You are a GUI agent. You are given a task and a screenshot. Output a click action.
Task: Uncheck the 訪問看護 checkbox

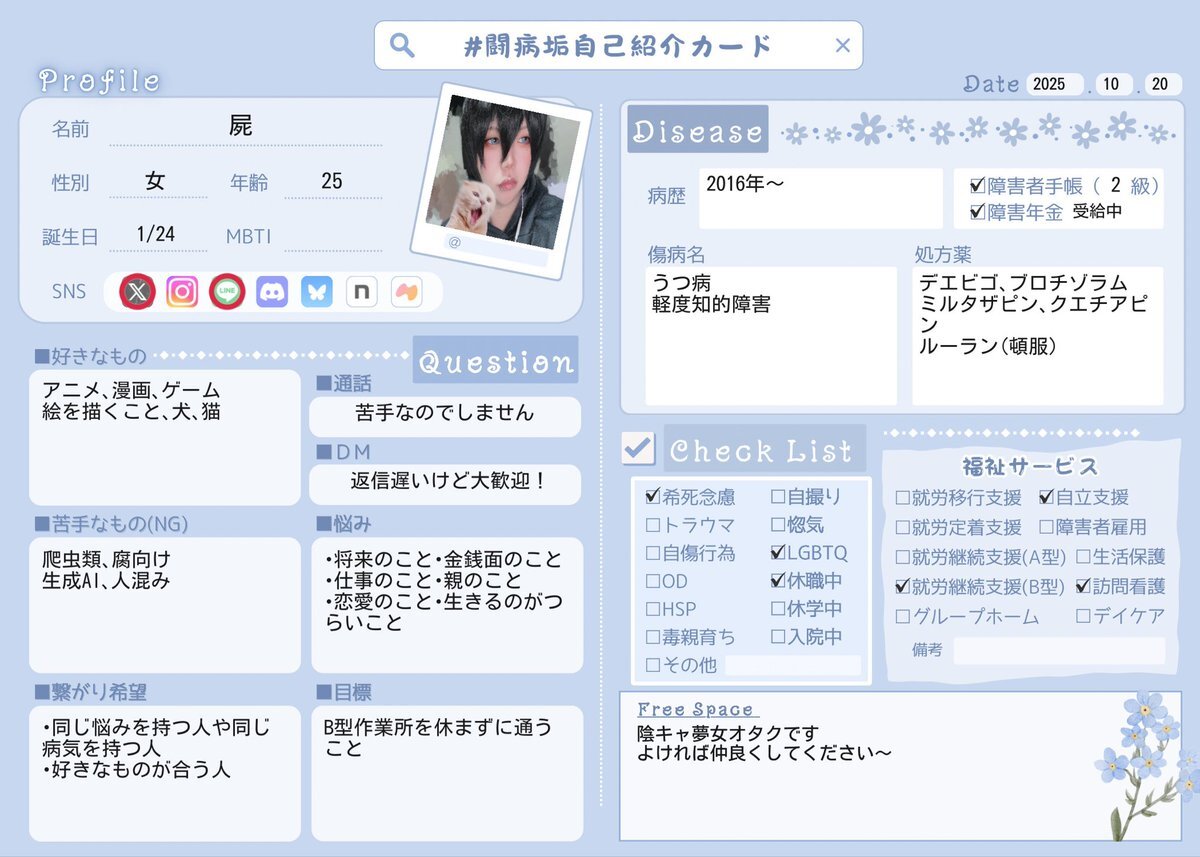(1083, 586)
